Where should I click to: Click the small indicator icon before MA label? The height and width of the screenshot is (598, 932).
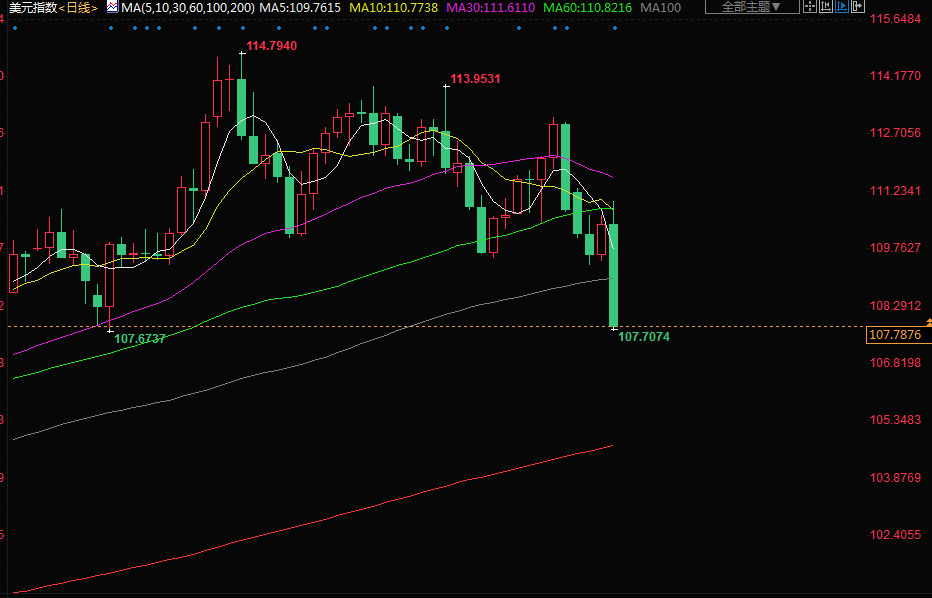[x=111, y=7]
